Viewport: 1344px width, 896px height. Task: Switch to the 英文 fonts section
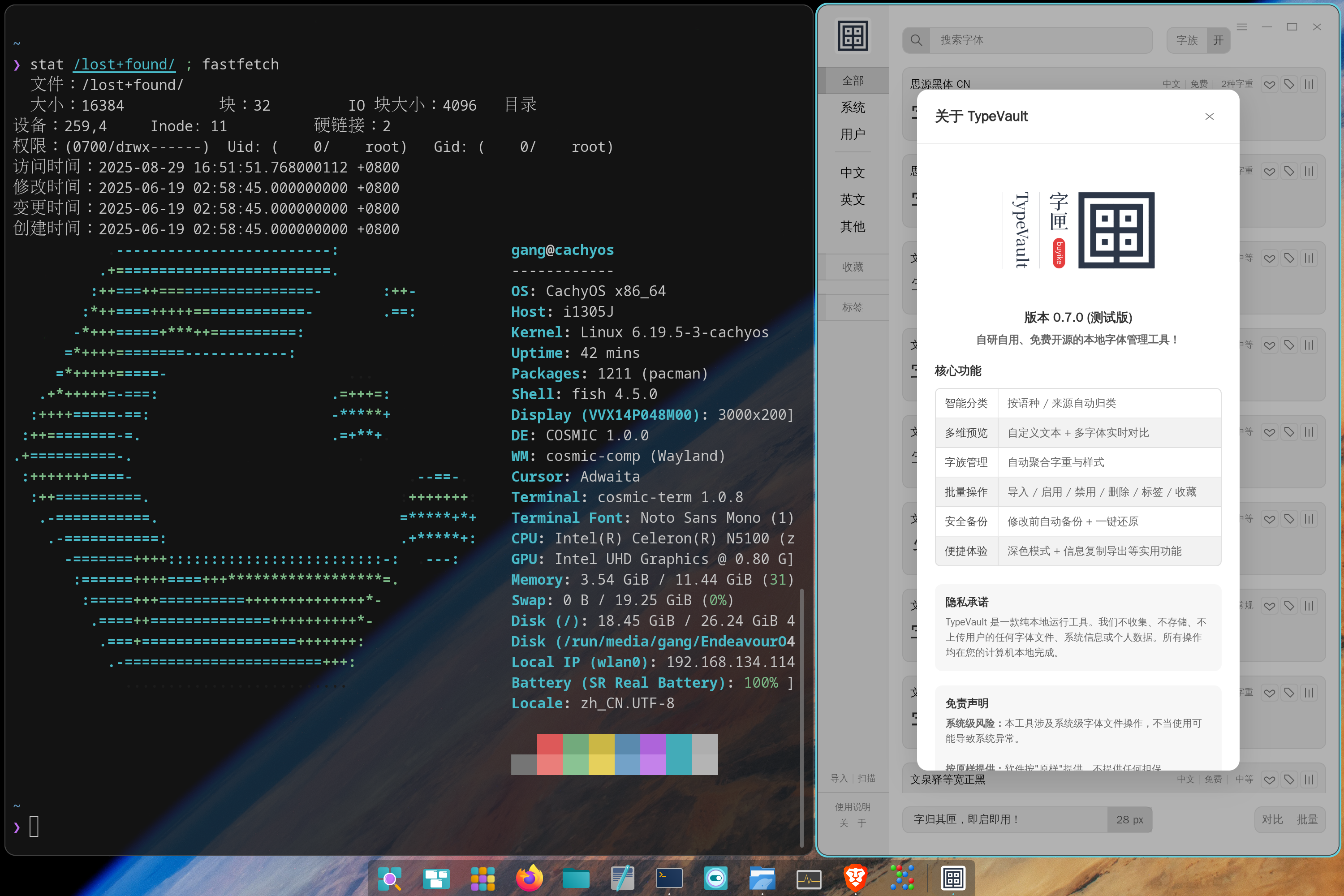point(853,200)
